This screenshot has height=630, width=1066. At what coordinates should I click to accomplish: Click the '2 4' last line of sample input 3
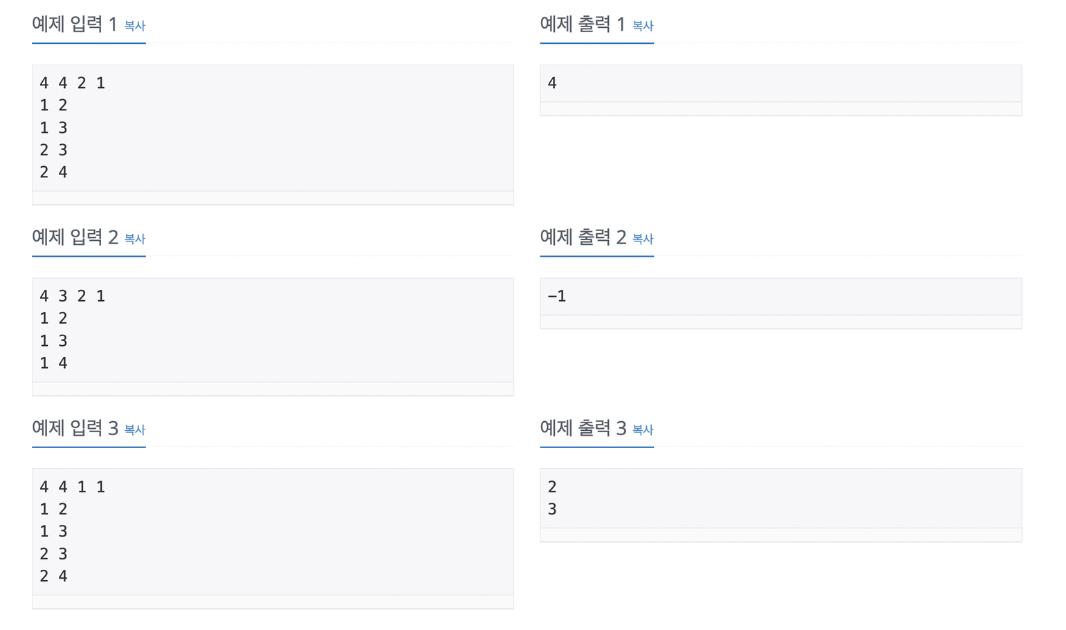pyautogui.click(x=53, y=576)
